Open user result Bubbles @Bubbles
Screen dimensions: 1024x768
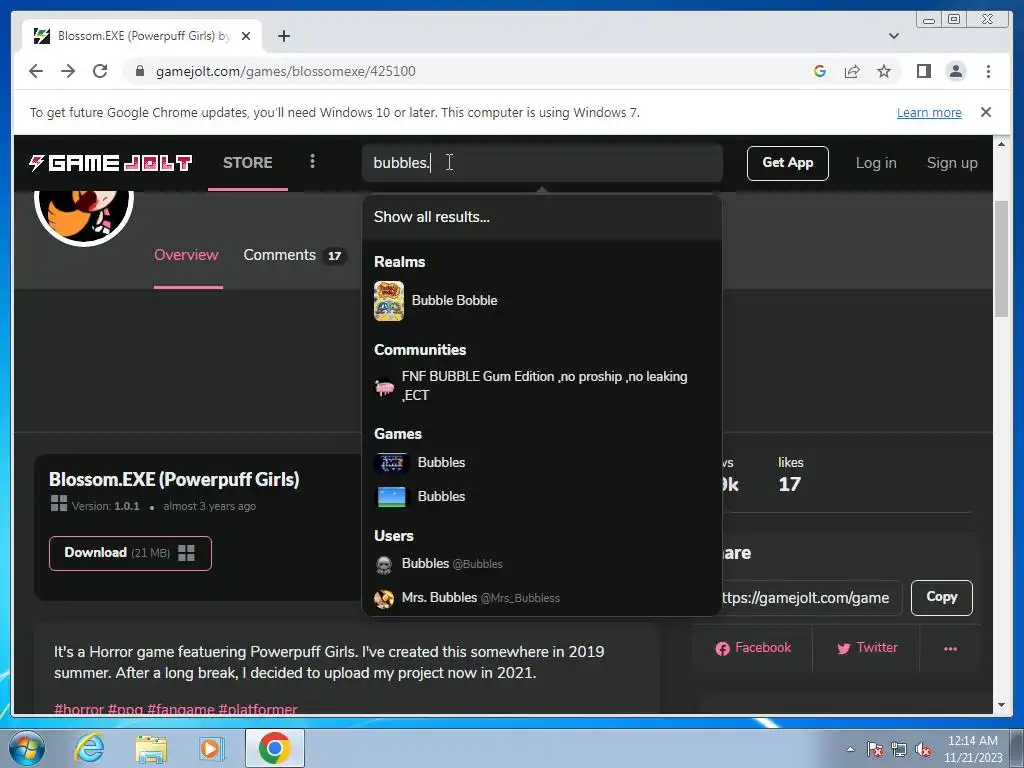click(x=541, y=564)
